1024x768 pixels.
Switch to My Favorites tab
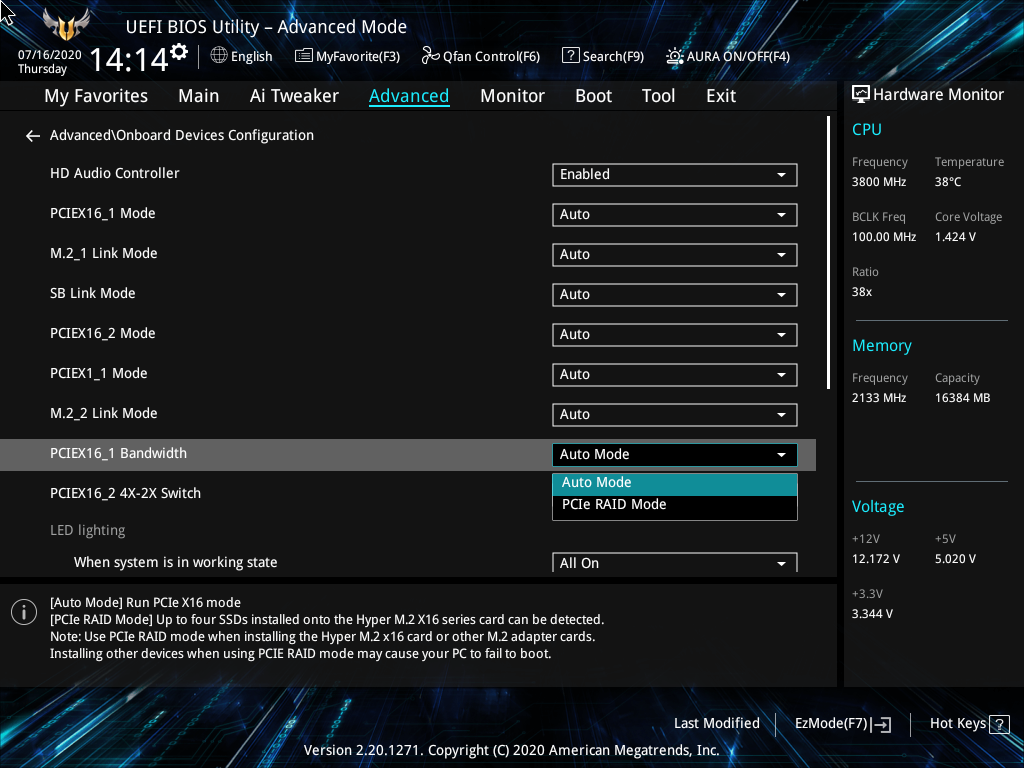[96, 96]
